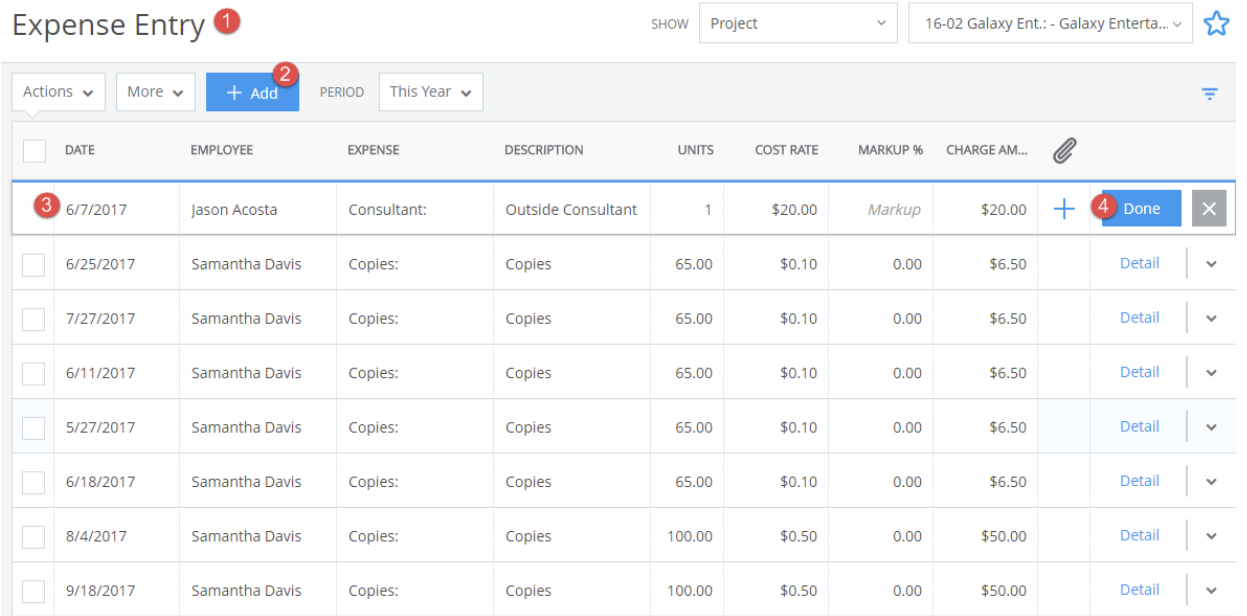Select the $0.50 cost rate in 8/4/2017 row

798,536
